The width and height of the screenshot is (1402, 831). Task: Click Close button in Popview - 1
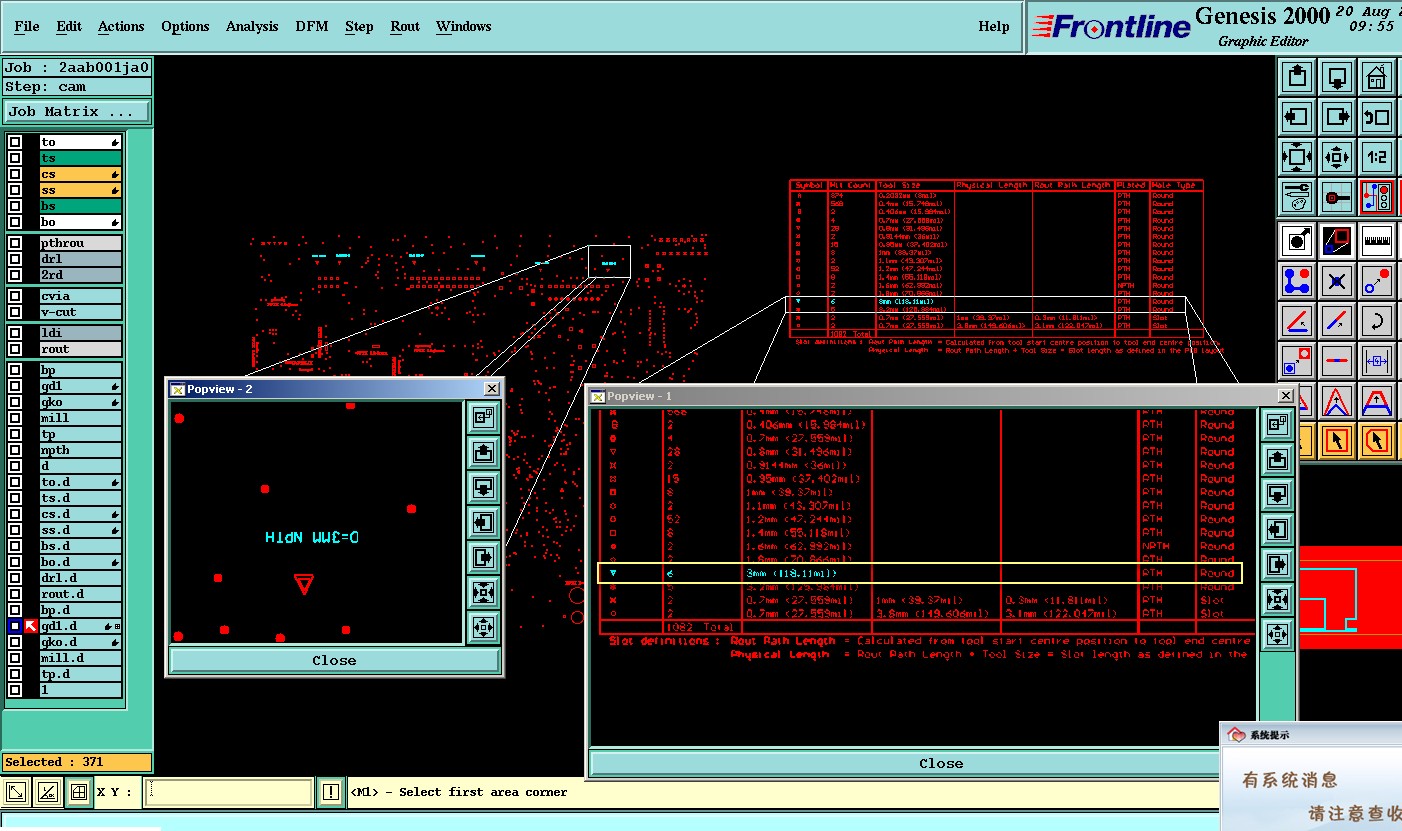(x=941, y=763)
